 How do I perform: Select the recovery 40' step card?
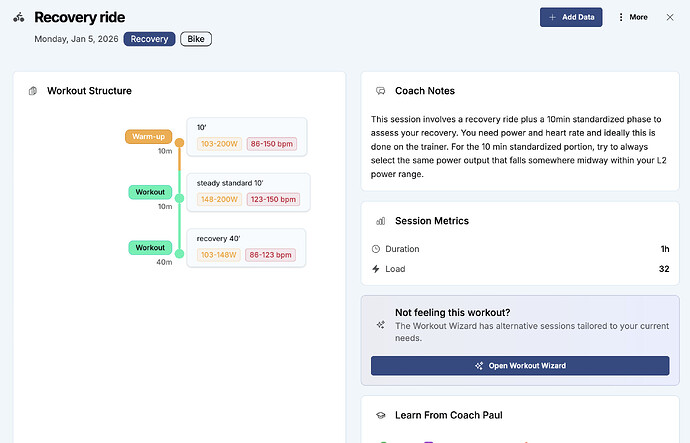pyautogui.click(x=247, y=247)
